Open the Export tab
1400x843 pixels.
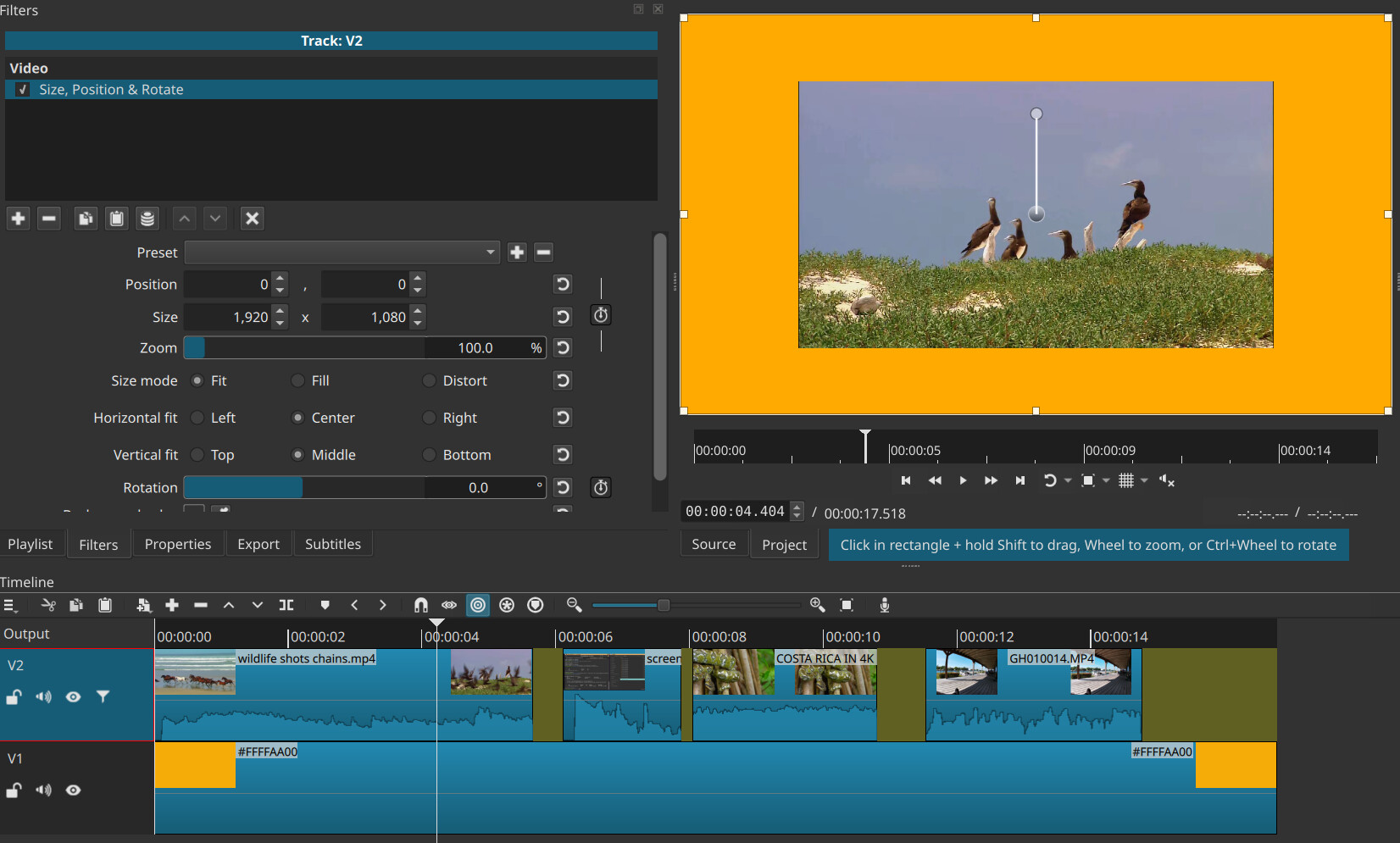click(x=258, y=544)
